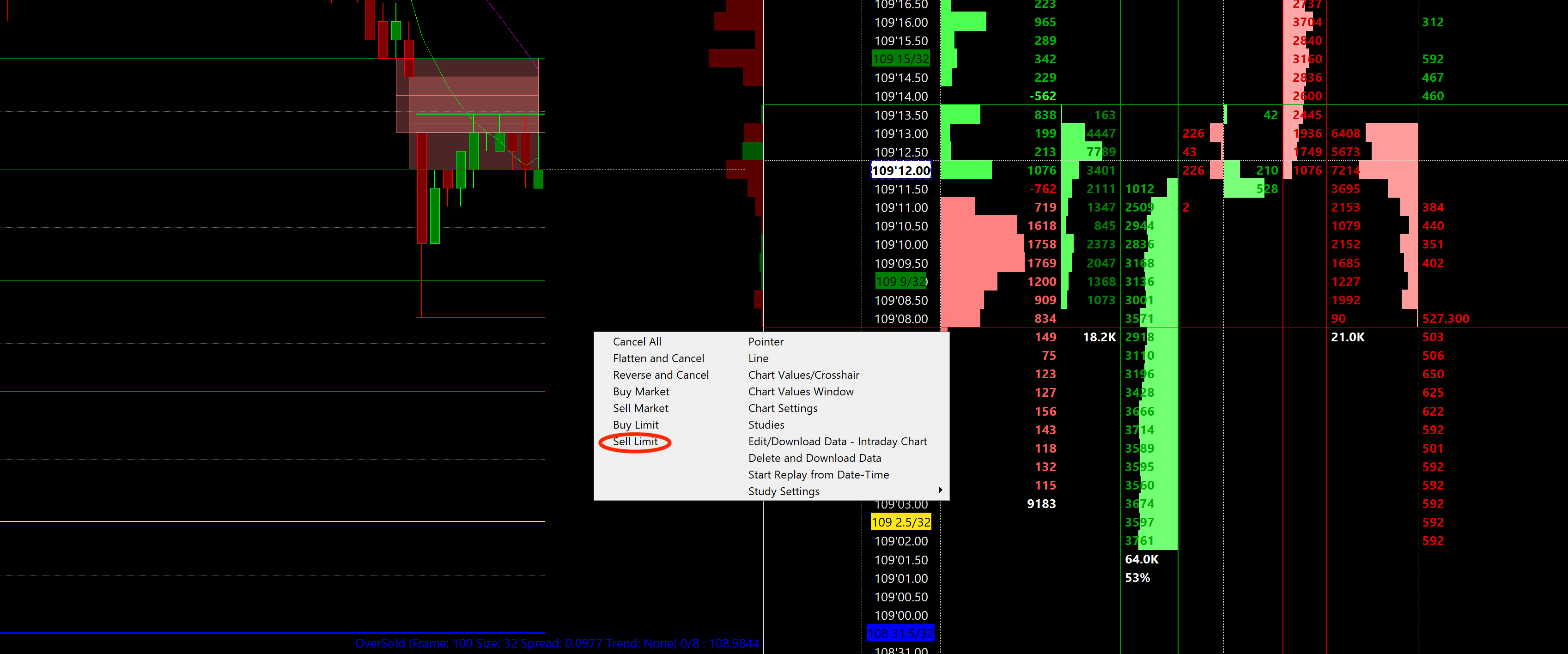The height and width of the screenshot is (654, 1568).
Task: Open Chart Values Window
Action: [801, 392]
